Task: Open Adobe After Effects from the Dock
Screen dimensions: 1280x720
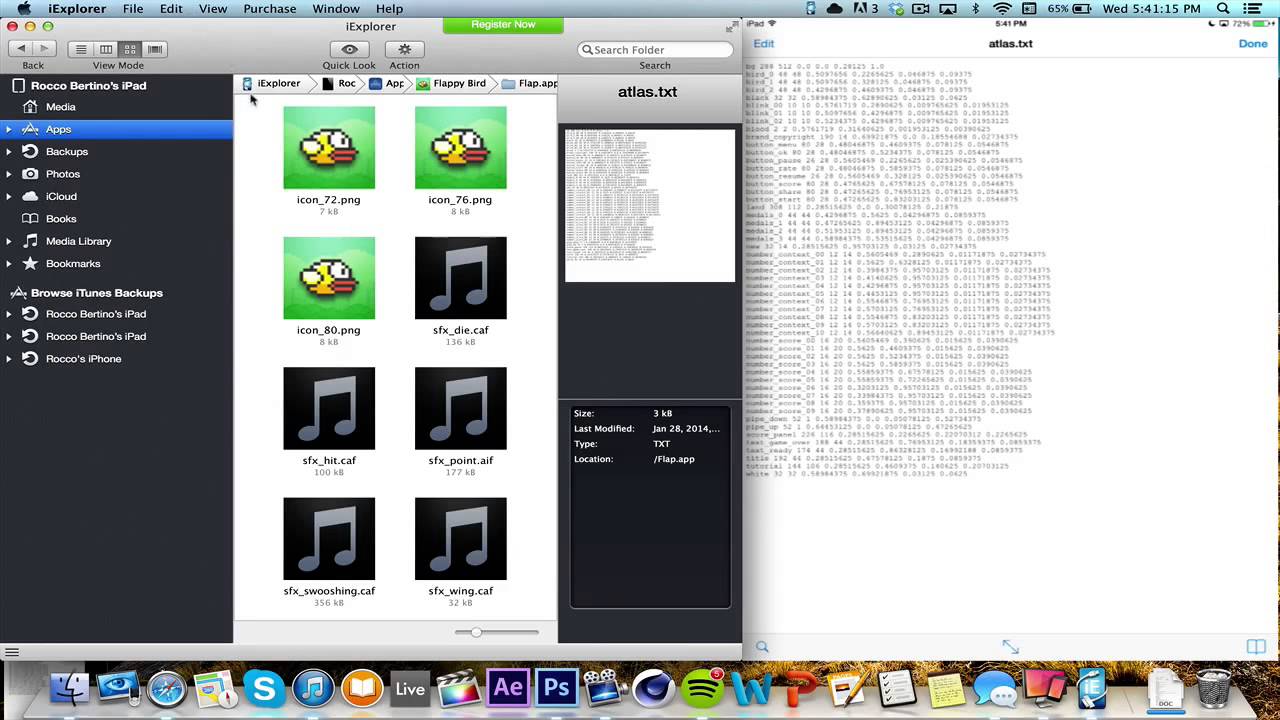Action: point(508,689)
